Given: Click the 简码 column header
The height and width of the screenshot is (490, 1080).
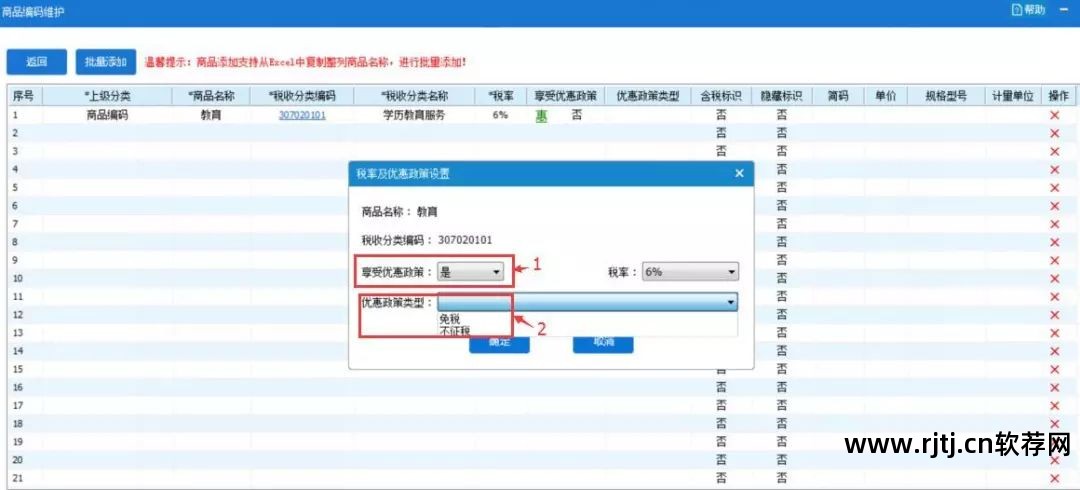Looking at the screenshot, I should tap(837, 96).
